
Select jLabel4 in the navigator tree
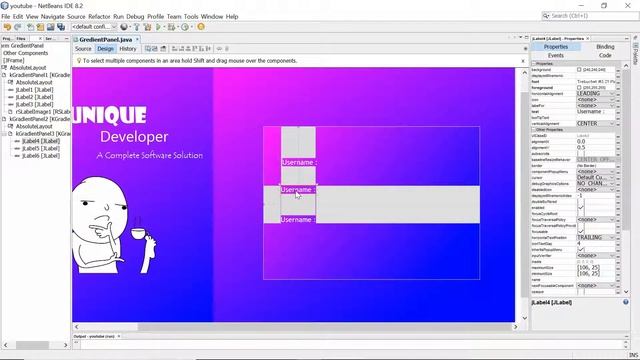40,141
